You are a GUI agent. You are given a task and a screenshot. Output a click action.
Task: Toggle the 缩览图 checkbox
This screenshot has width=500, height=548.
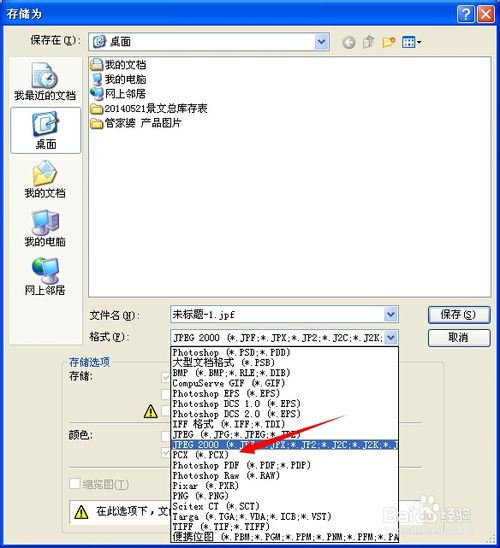(x=75, y=484)
